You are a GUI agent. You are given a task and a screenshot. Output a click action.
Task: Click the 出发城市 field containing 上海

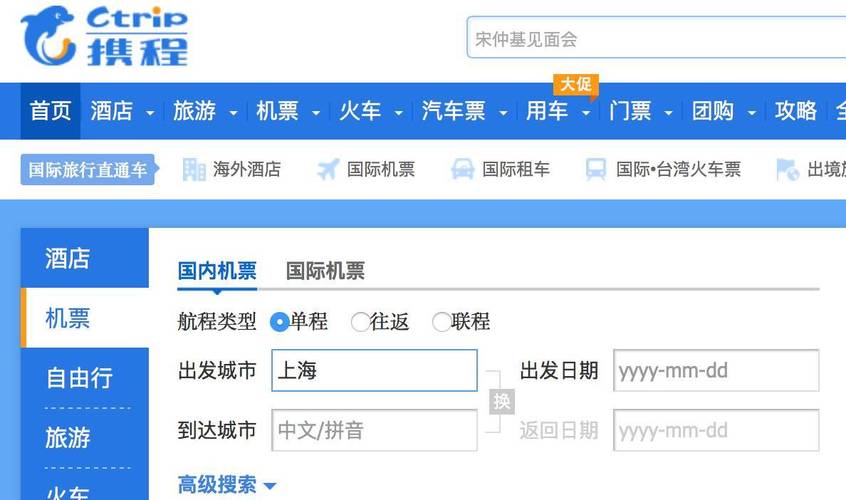click(374, 371)
